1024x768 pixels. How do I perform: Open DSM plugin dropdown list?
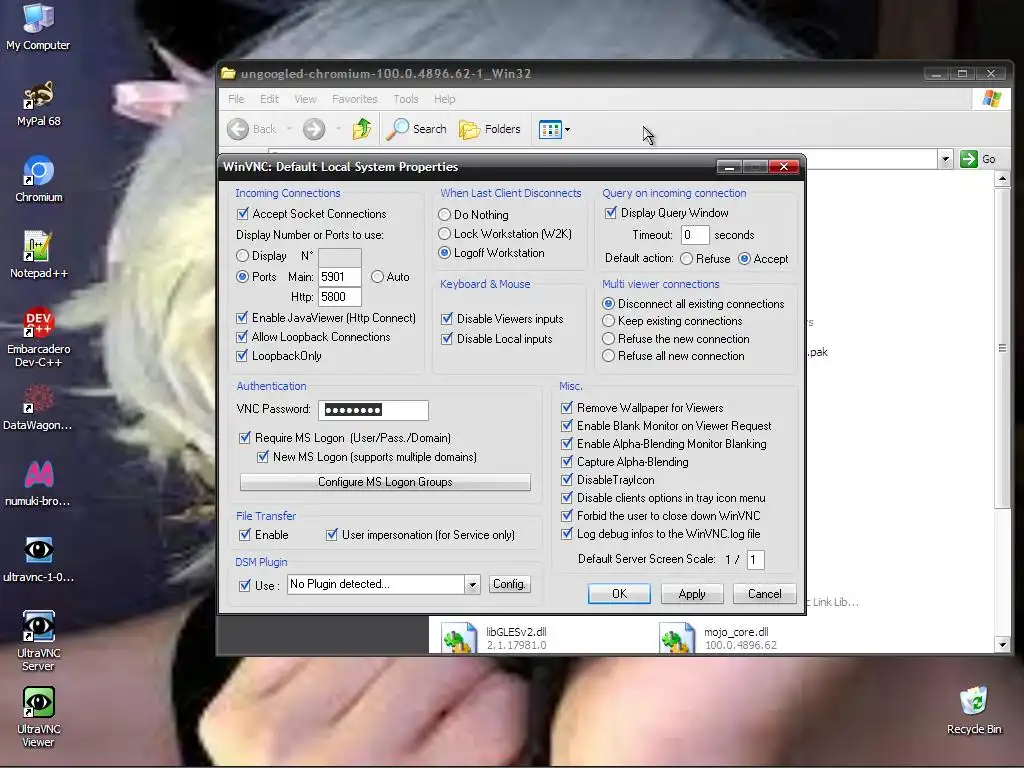[472, 584]
